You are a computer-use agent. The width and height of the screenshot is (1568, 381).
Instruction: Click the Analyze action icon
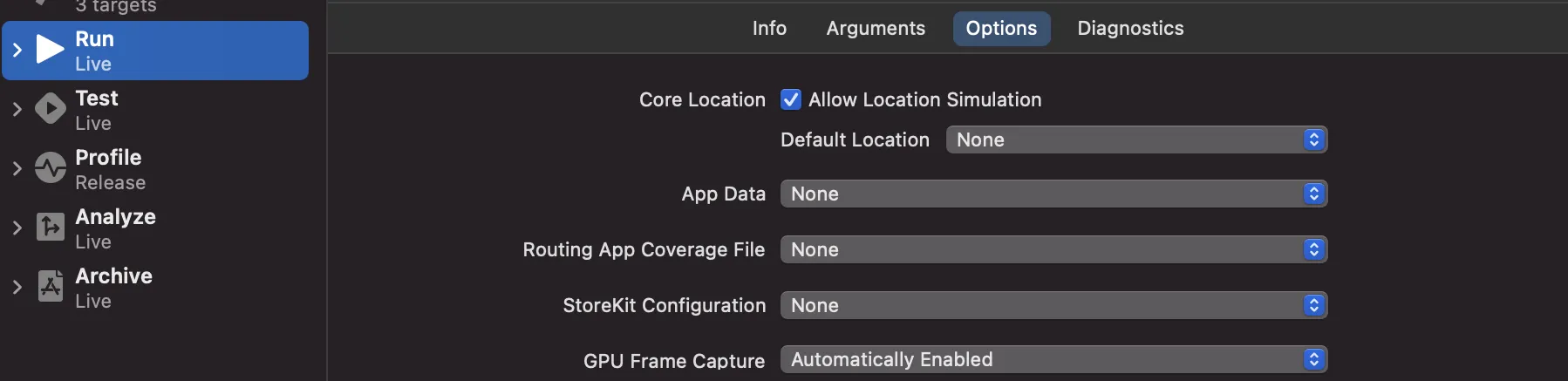(50, 228)
